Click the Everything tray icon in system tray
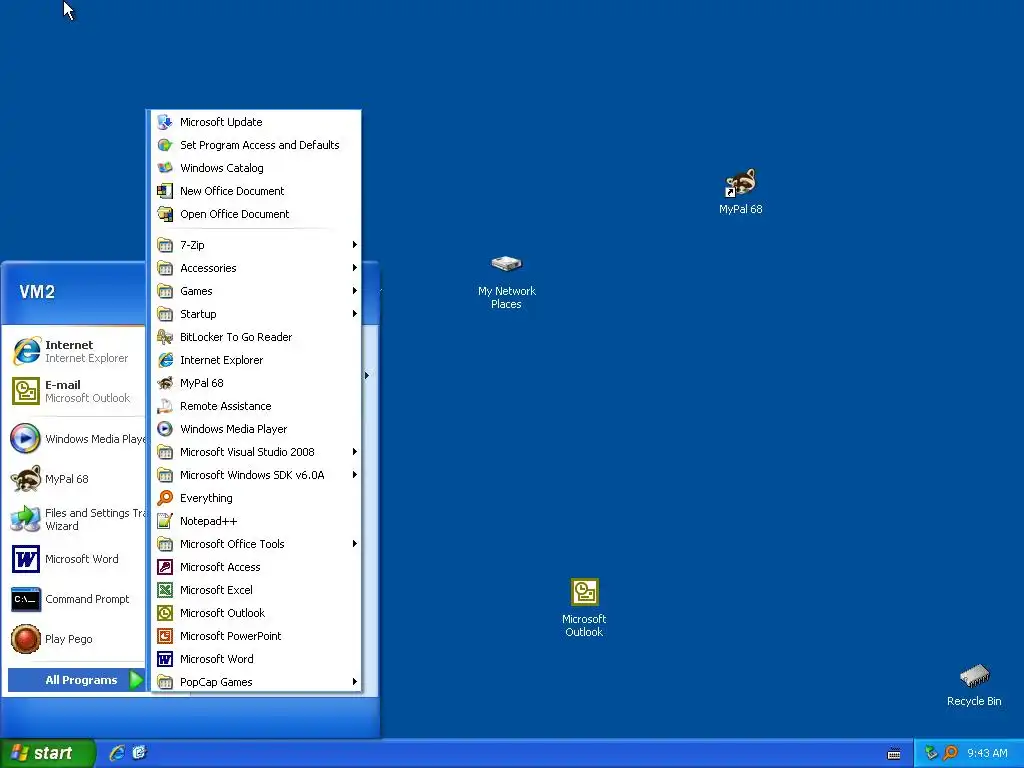The width and height of the screenshot is (1024, 768). (951, 753)
